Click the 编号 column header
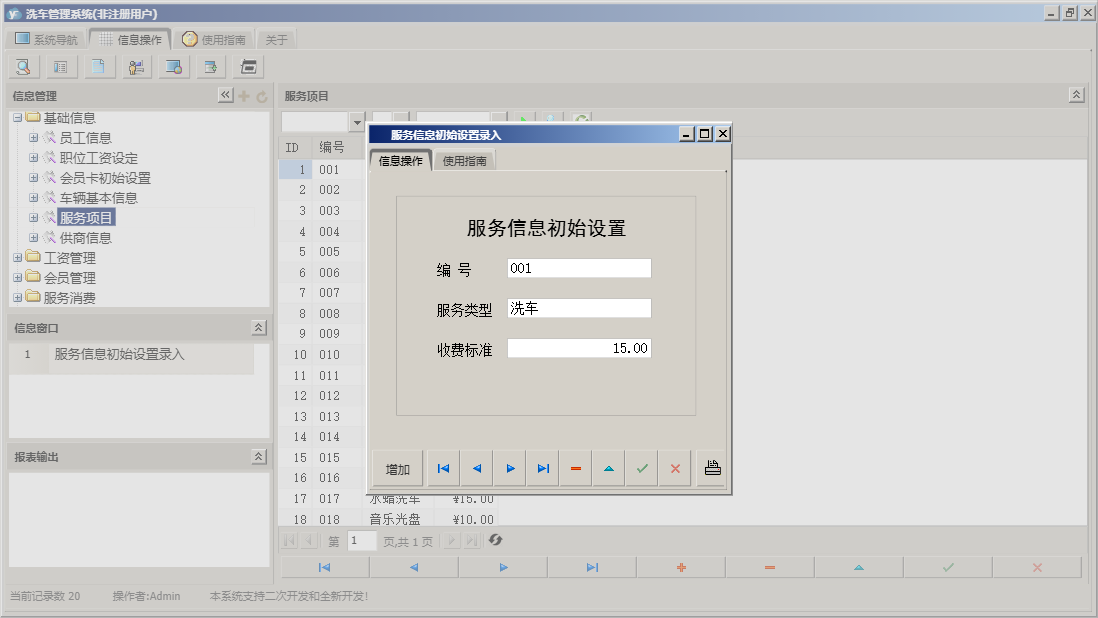Viewport: 1098px width, 618px height. 332,148
